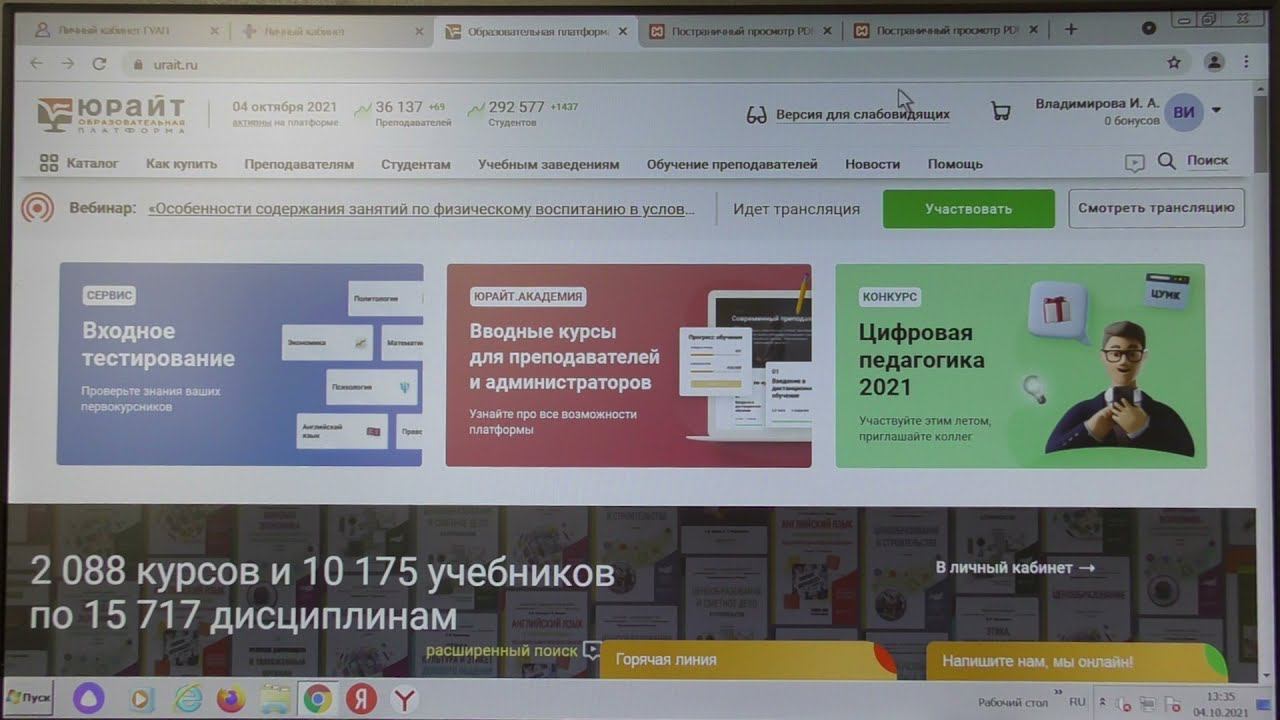Viewport: 1280px width, 720px height.
Task: Open a new browser tab
Action: tap(1071, 30)
